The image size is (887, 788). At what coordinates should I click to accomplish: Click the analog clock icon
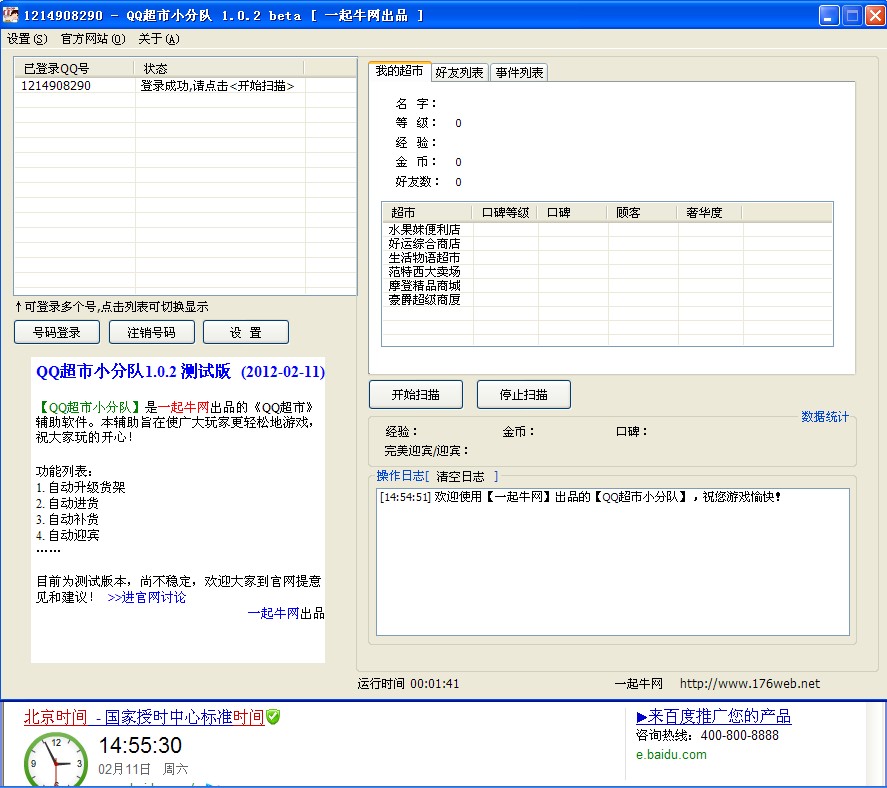pyautogui.click(x=56, y=760)
